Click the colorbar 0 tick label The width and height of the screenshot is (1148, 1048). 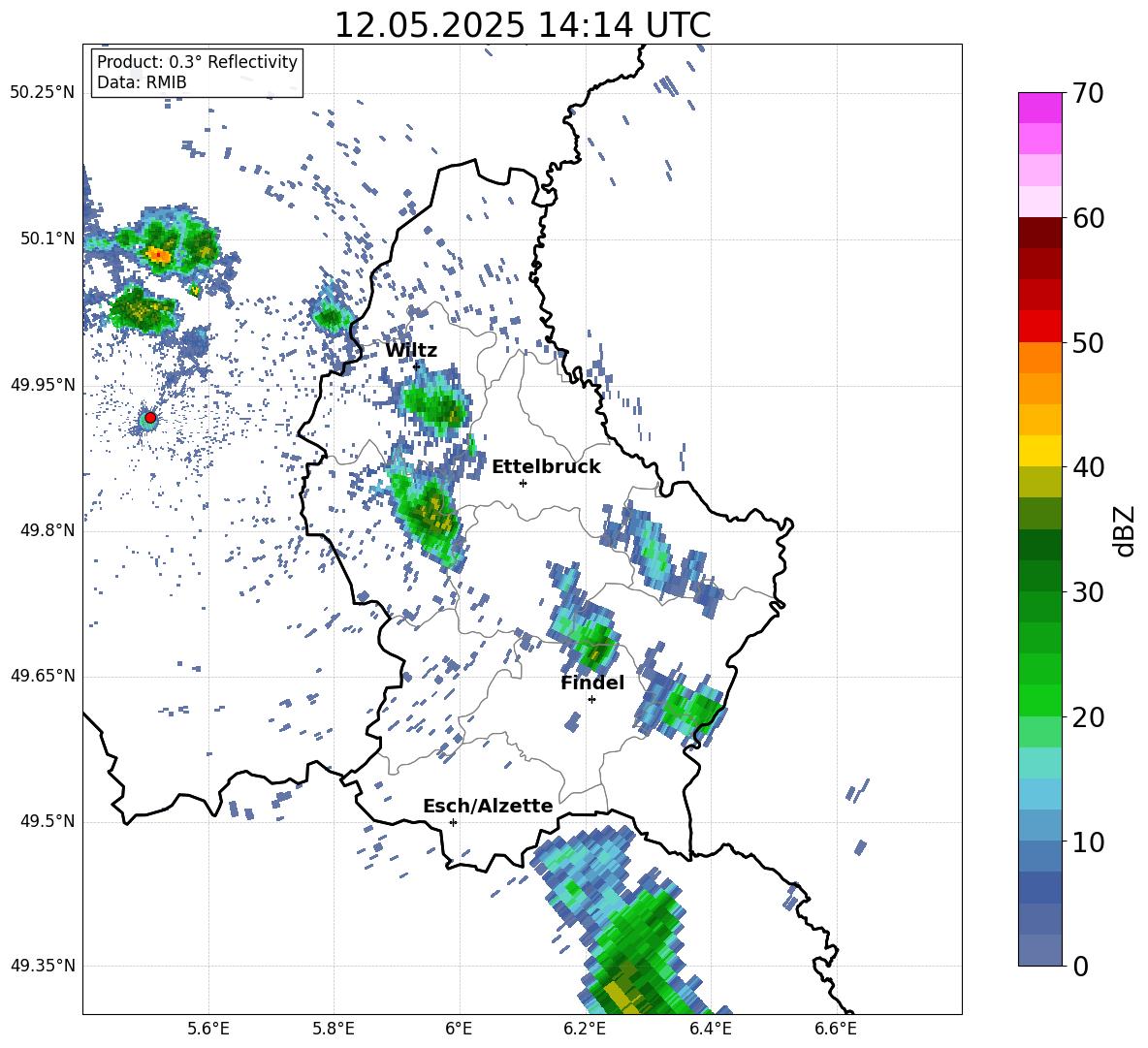(1081, 966)
